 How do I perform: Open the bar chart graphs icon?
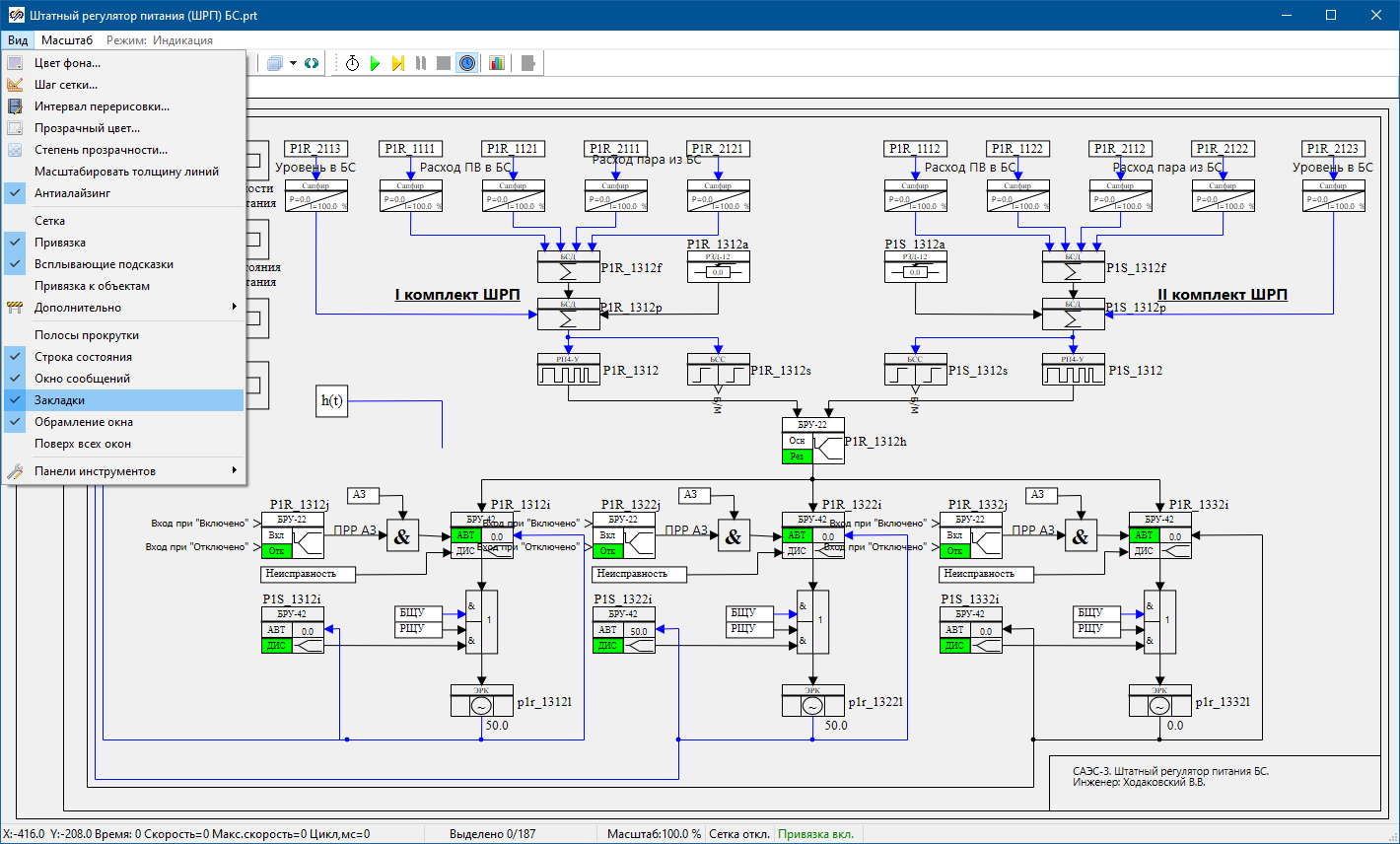(x=497, y=63)
